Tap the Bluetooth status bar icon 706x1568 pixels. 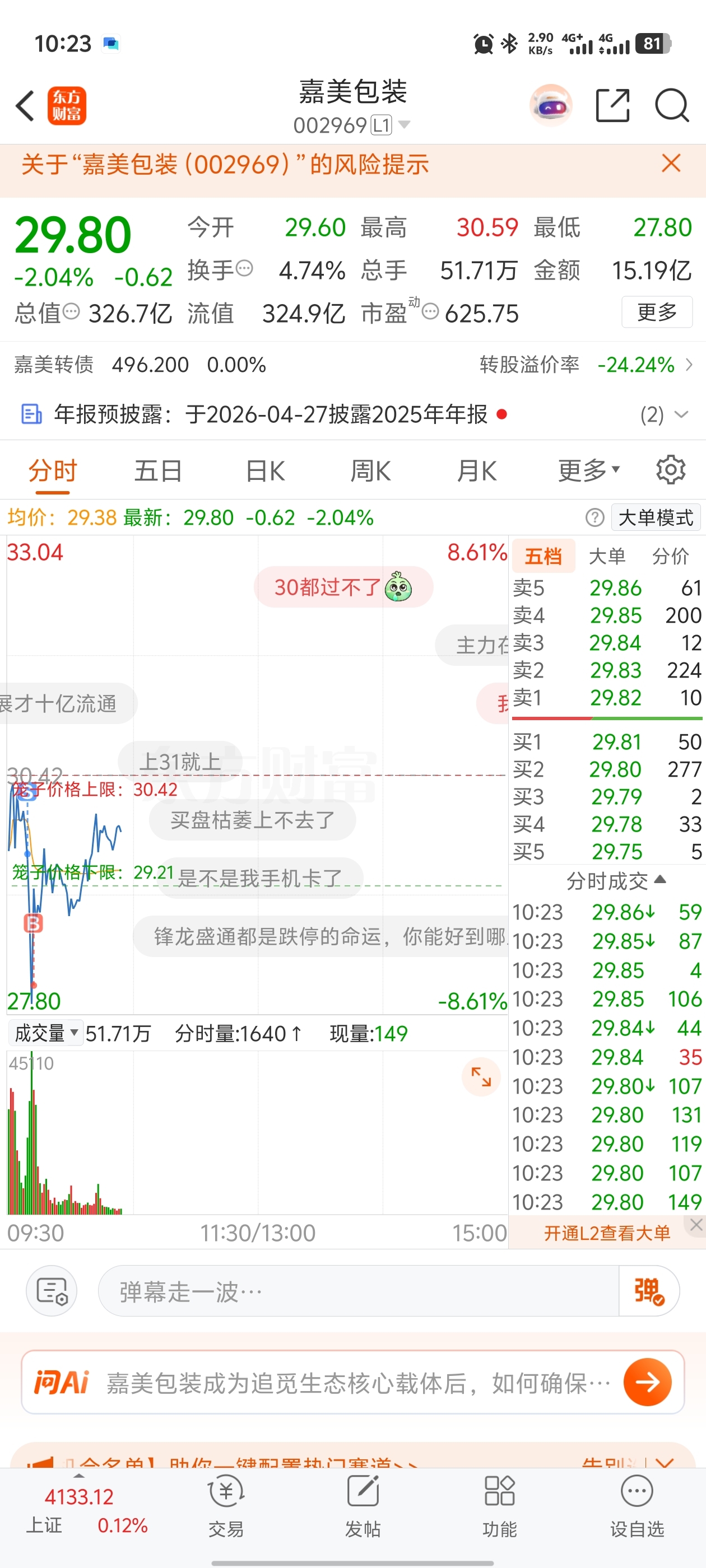point(509,44)
